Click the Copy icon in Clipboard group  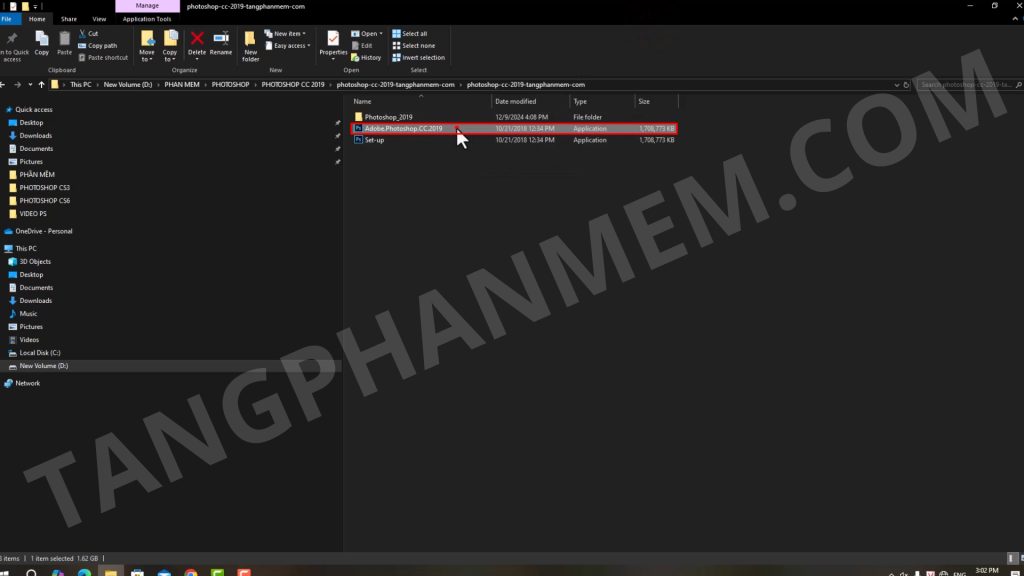(x=42, y=39)
